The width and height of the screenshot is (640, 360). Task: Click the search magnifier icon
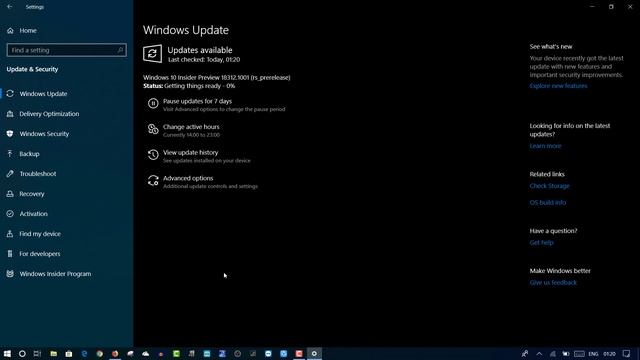(120, 50)
